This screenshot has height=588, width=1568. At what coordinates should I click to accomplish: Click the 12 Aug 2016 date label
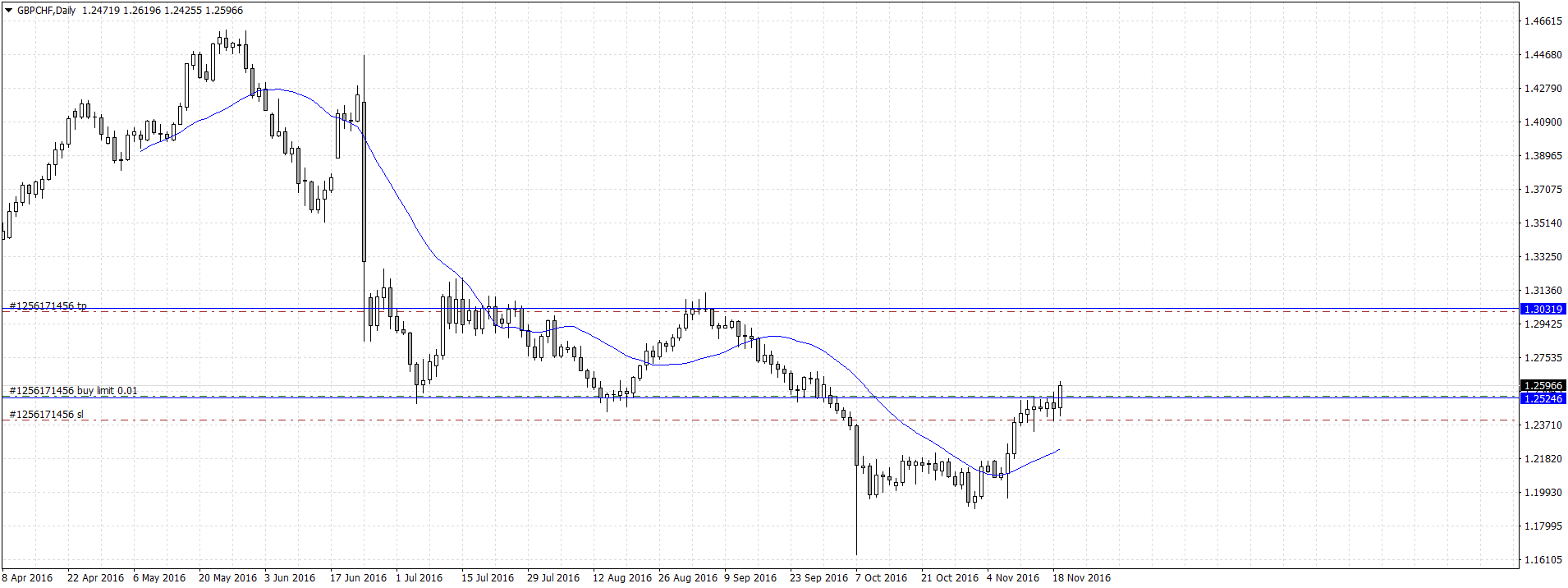pyautogui.click(x=622, y=578)
